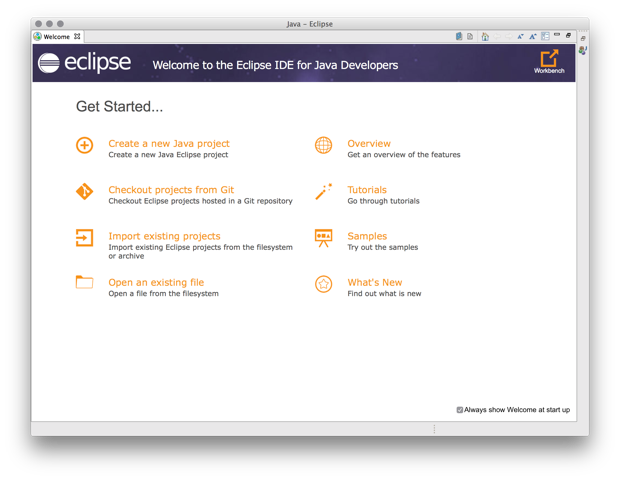Open the What's New link

pyautogui.click(x=375, y=282)
